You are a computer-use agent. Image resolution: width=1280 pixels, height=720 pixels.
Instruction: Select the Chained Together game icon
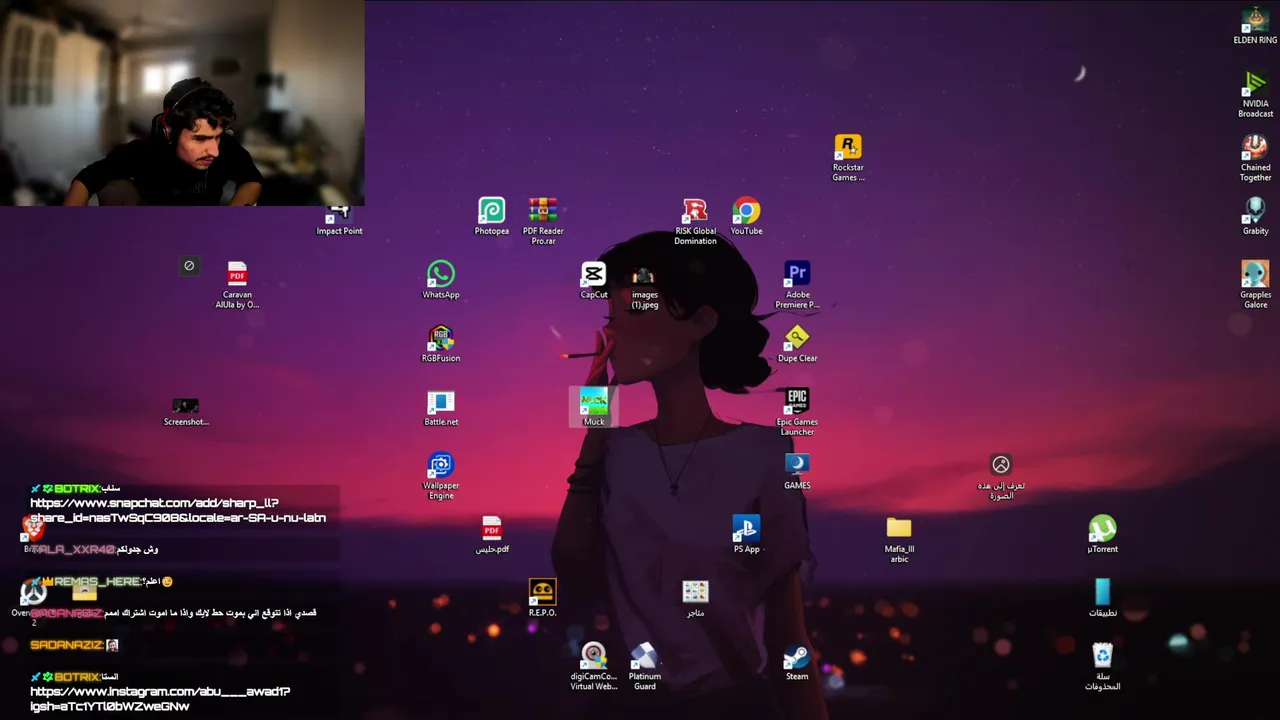pyautogui.click(x=1255, y=158)
